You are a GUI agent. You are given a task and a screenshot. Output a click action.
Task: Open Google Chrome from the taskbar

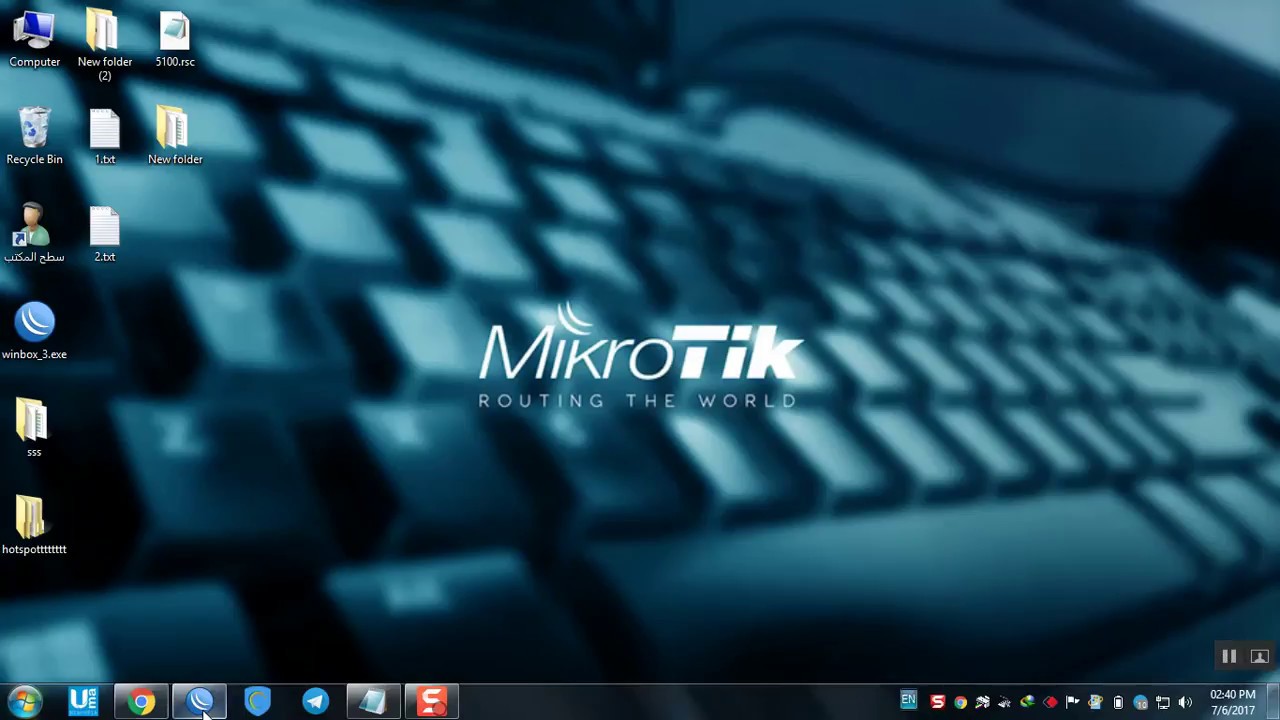141,701
